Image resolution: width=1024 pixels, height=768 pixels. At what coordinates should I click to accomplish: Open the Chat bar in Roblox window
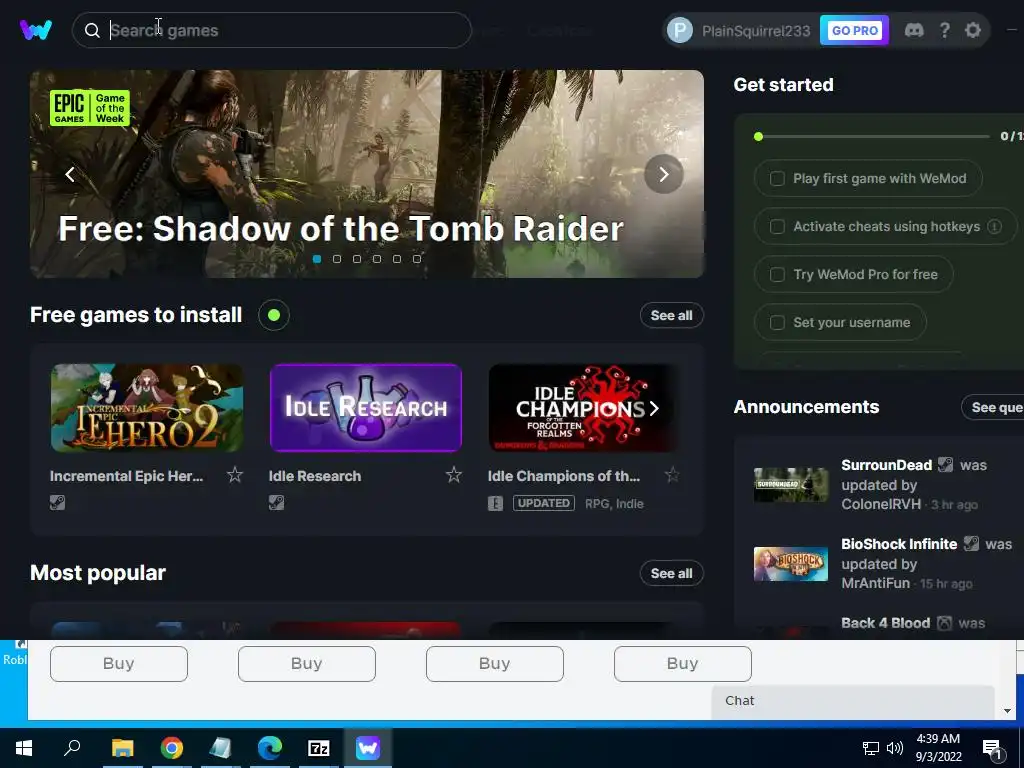(853, 701)
